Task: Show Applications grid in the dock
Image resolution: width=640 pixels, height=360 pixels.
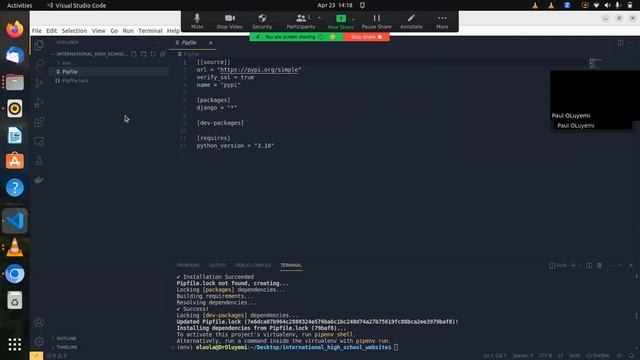Action: click(x=15, y=344)
